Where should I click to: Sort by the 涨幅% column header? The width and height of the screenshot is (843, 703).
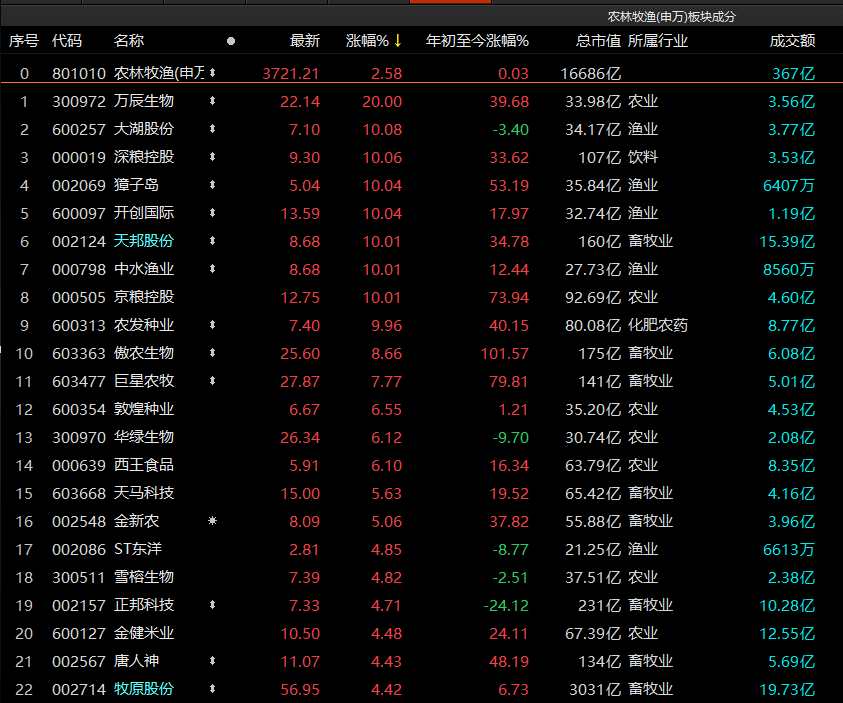click(367, 40)
